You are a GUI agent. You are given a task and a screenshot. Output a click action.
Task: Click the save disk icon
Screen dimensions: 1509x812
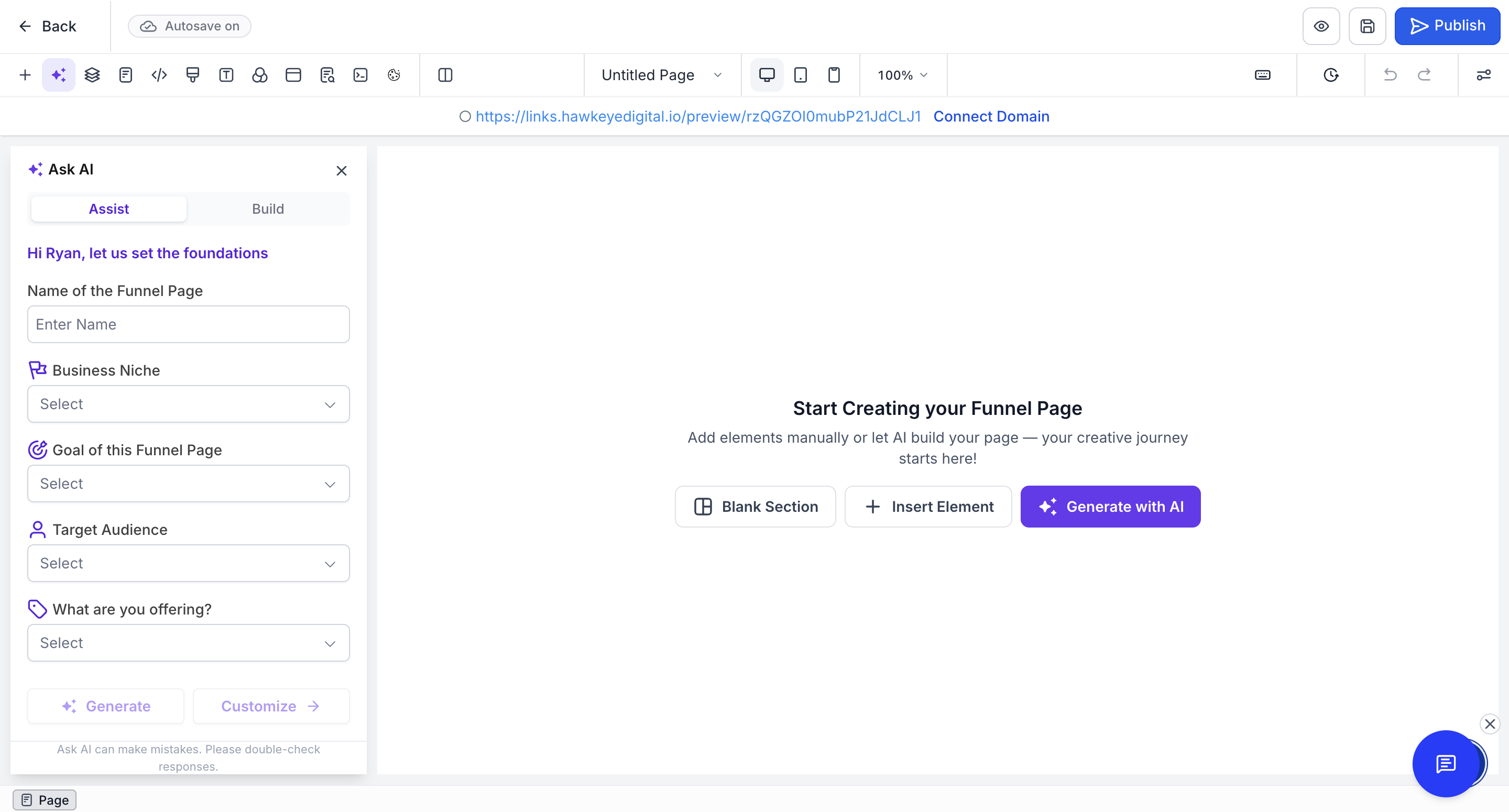click(x=1367, y=26)
